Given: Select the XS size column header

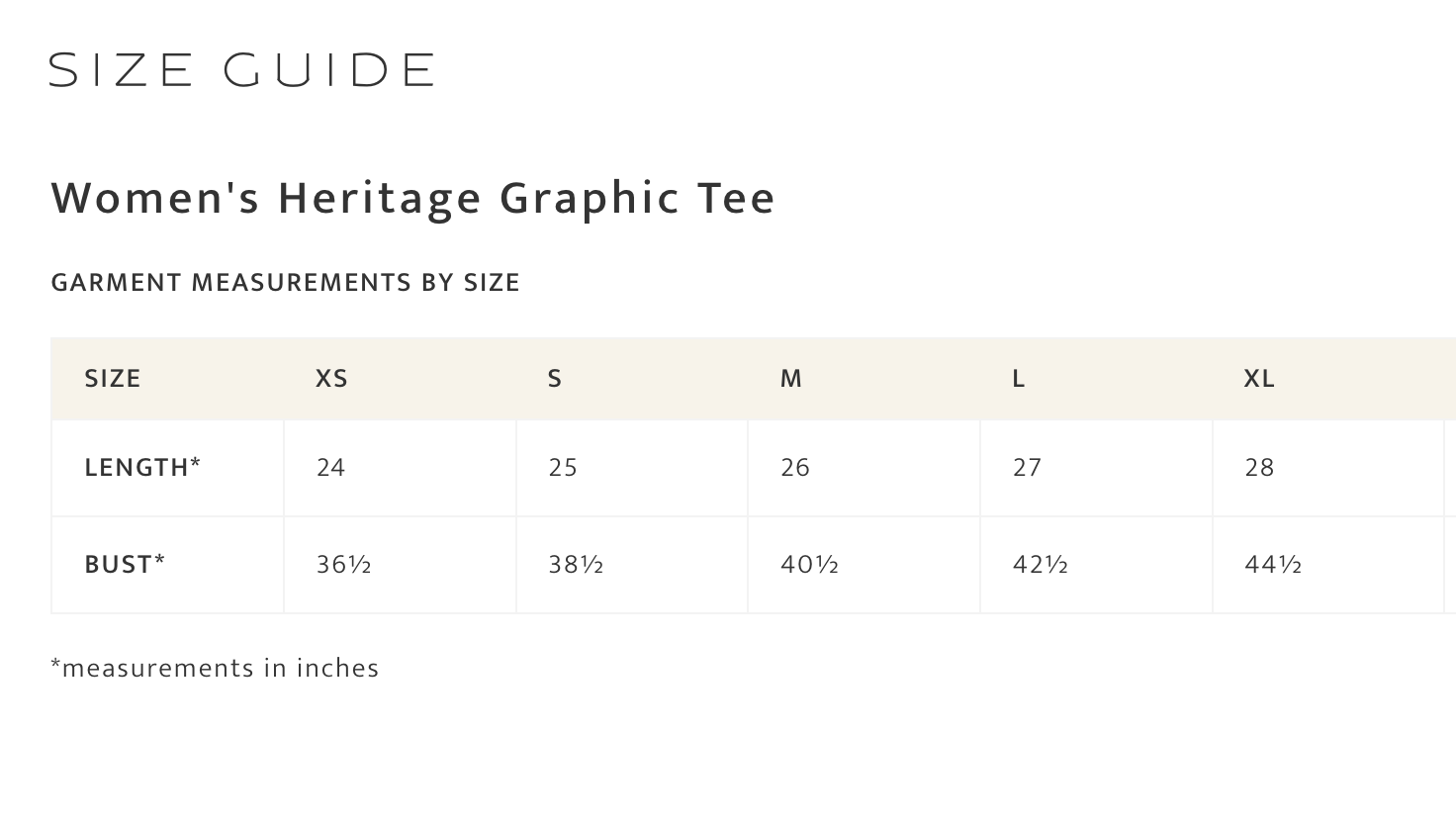Looking at the screenshot, I should click(x=332, y=379).
